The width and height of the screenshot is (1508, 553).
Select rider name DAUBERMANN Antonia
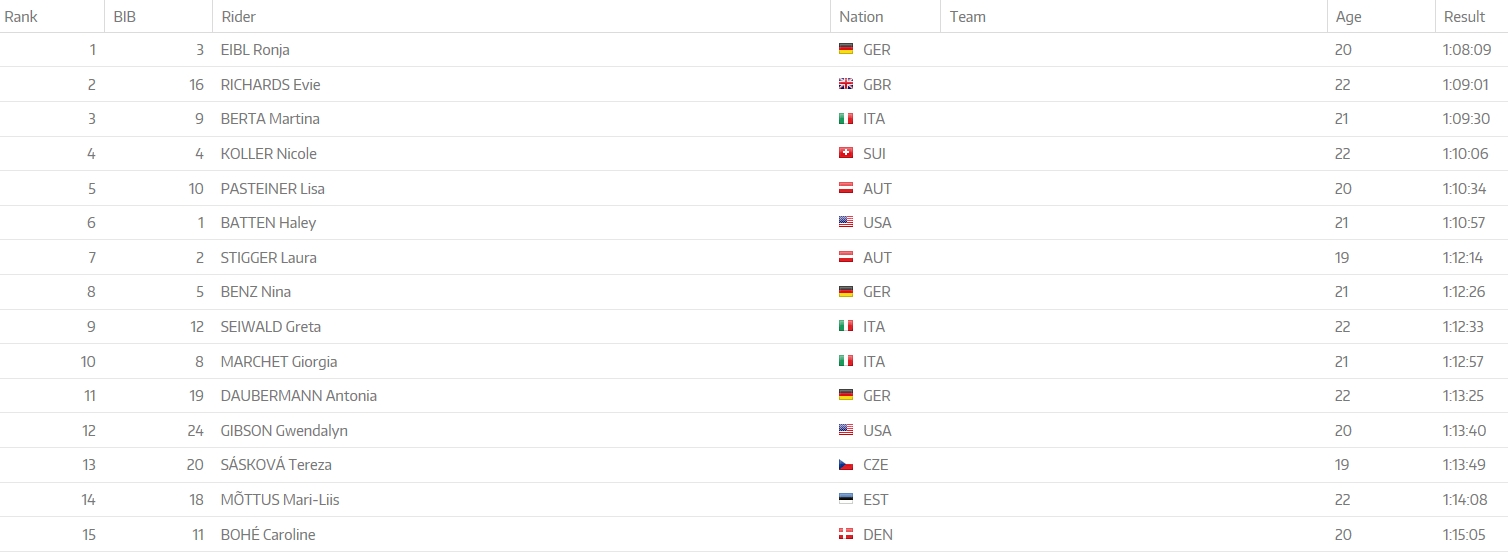[298, 396]
